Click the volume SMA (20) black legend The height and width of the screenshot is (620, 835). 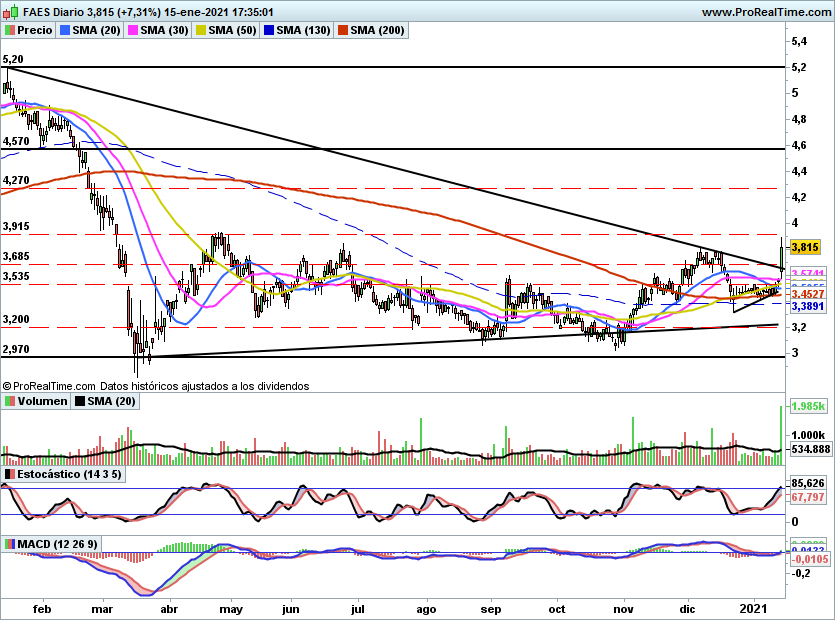105,401
